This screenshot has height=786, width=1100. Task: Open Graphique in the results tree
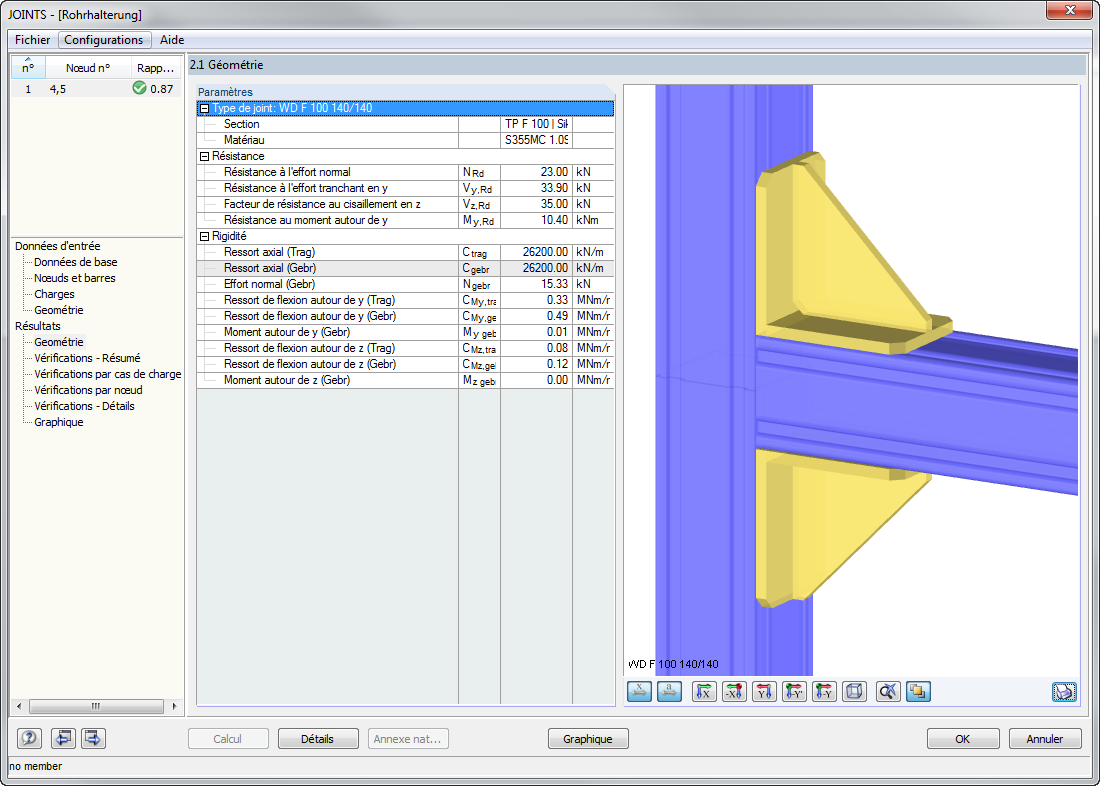click(x=58, y=422)
